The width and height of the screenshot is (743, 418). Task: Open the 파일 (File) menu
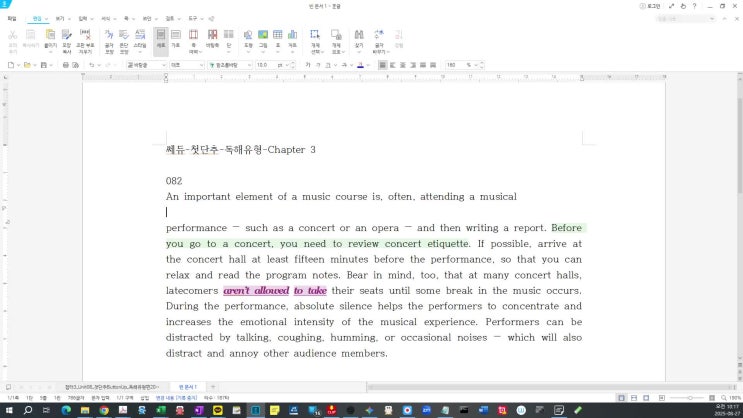click(x=12, y=18)
